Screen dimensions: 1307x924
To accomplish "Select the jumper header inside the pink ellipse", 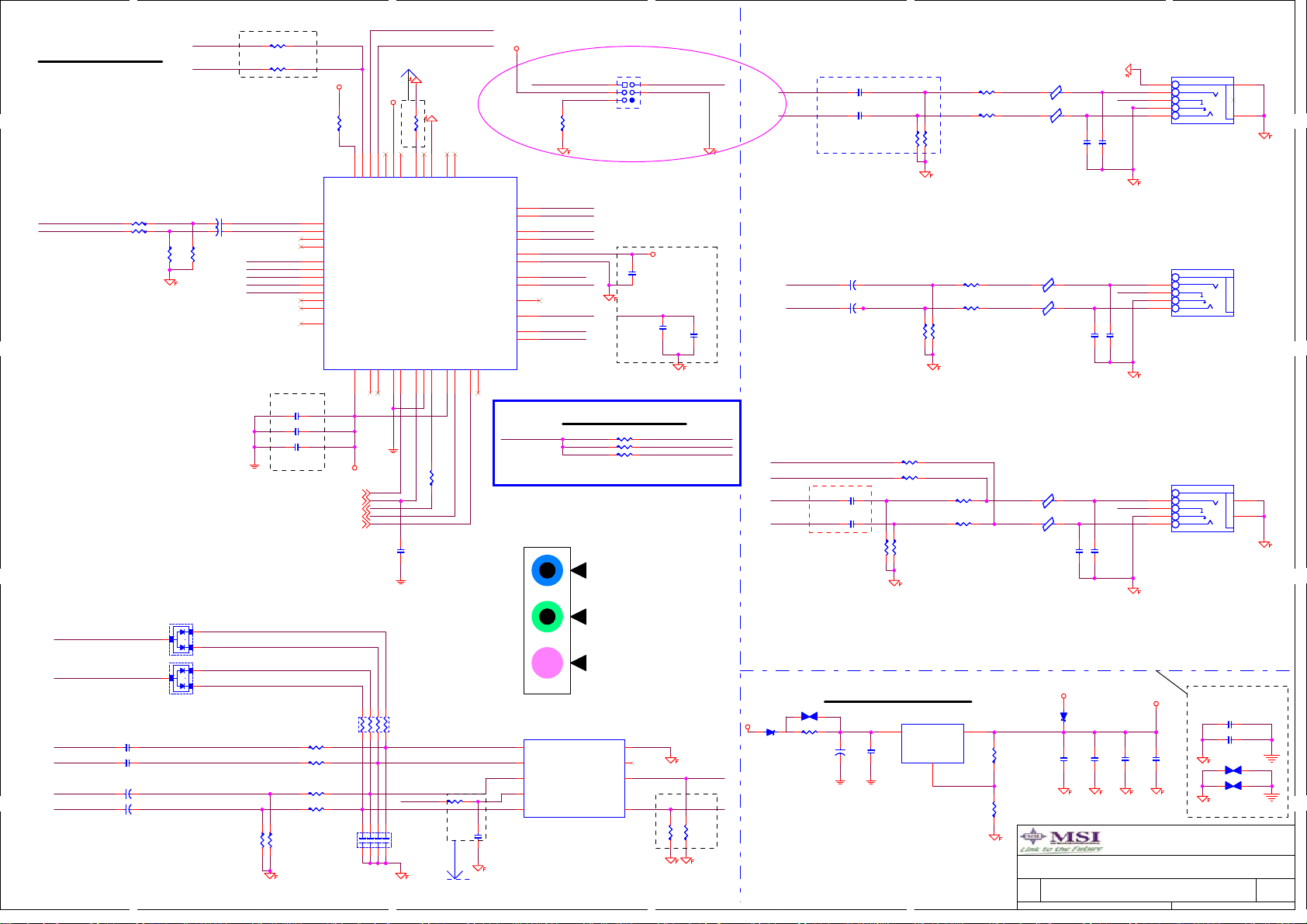I will click(x=628, y=92).
